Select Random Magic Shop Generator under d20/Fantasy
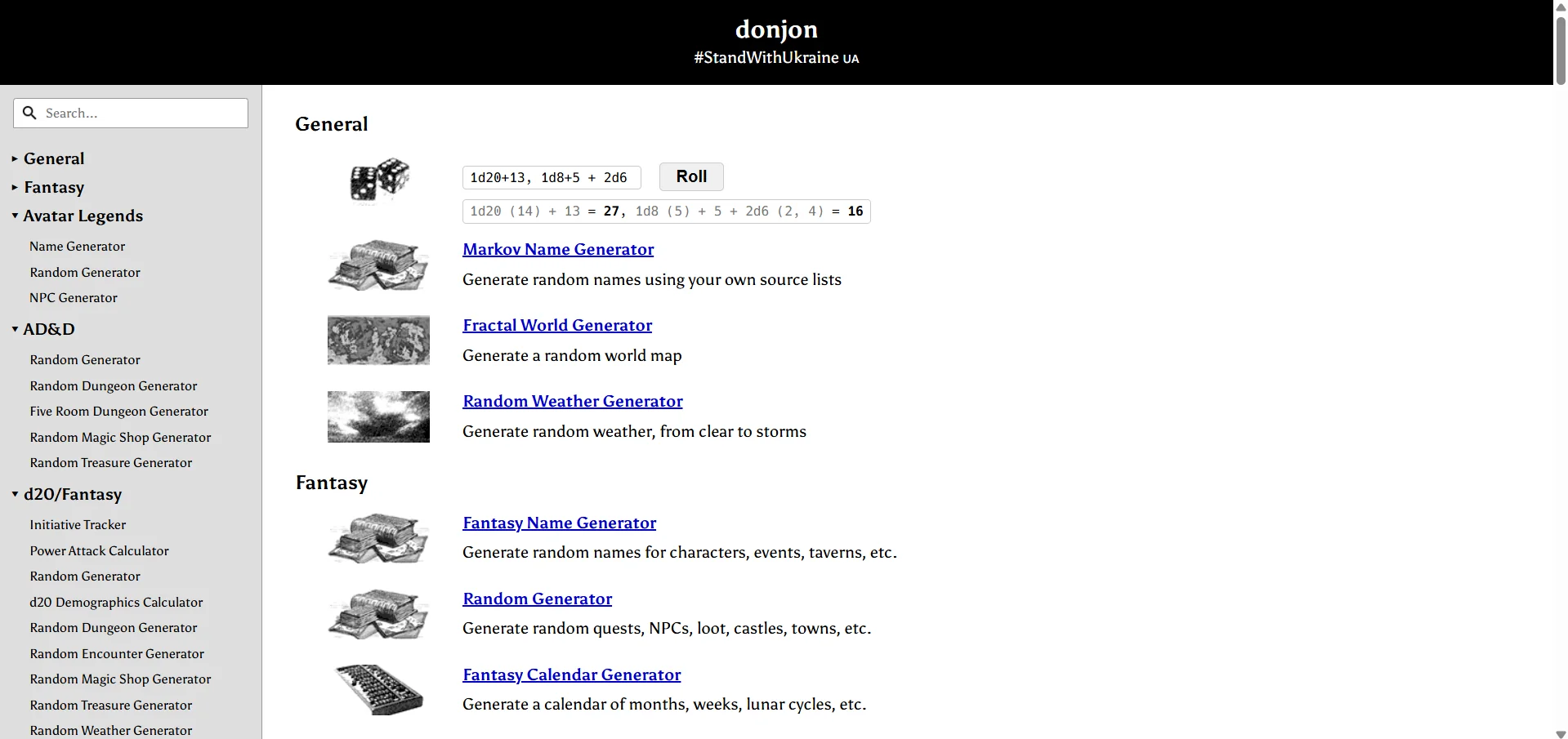The height and width of the screenshot is (739, 1568). tap(120, 679)
